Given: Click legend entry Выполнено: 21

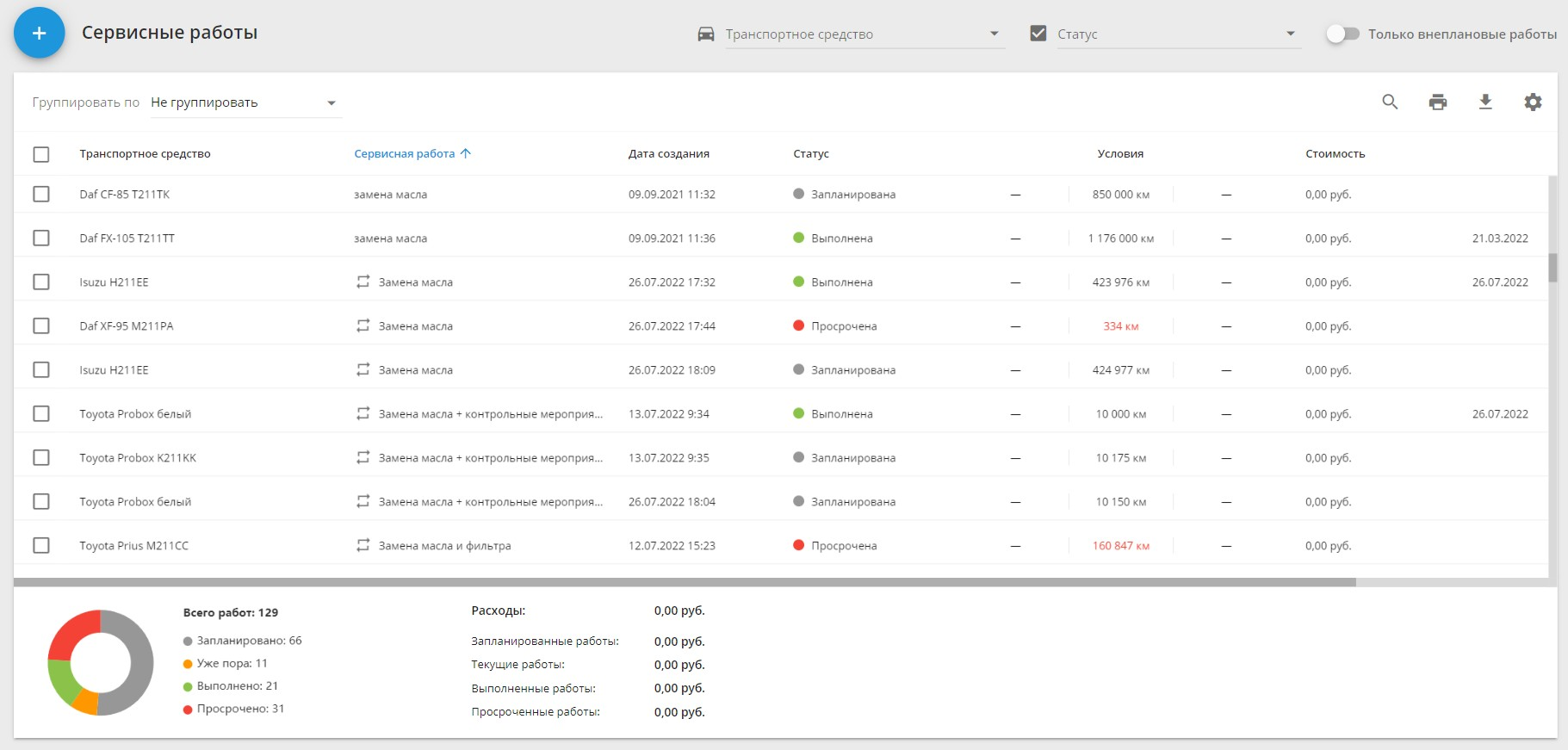Looking at the screenshot, I should coord(230,685).
